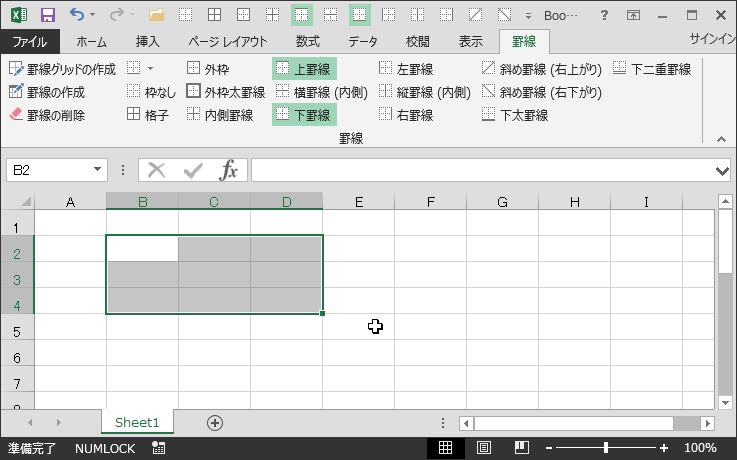Image resolution: width=737 pixels, height=460 pixels.
Task: Click 罫線グリッドの作成 button
Action: click(x=62, y=69)
